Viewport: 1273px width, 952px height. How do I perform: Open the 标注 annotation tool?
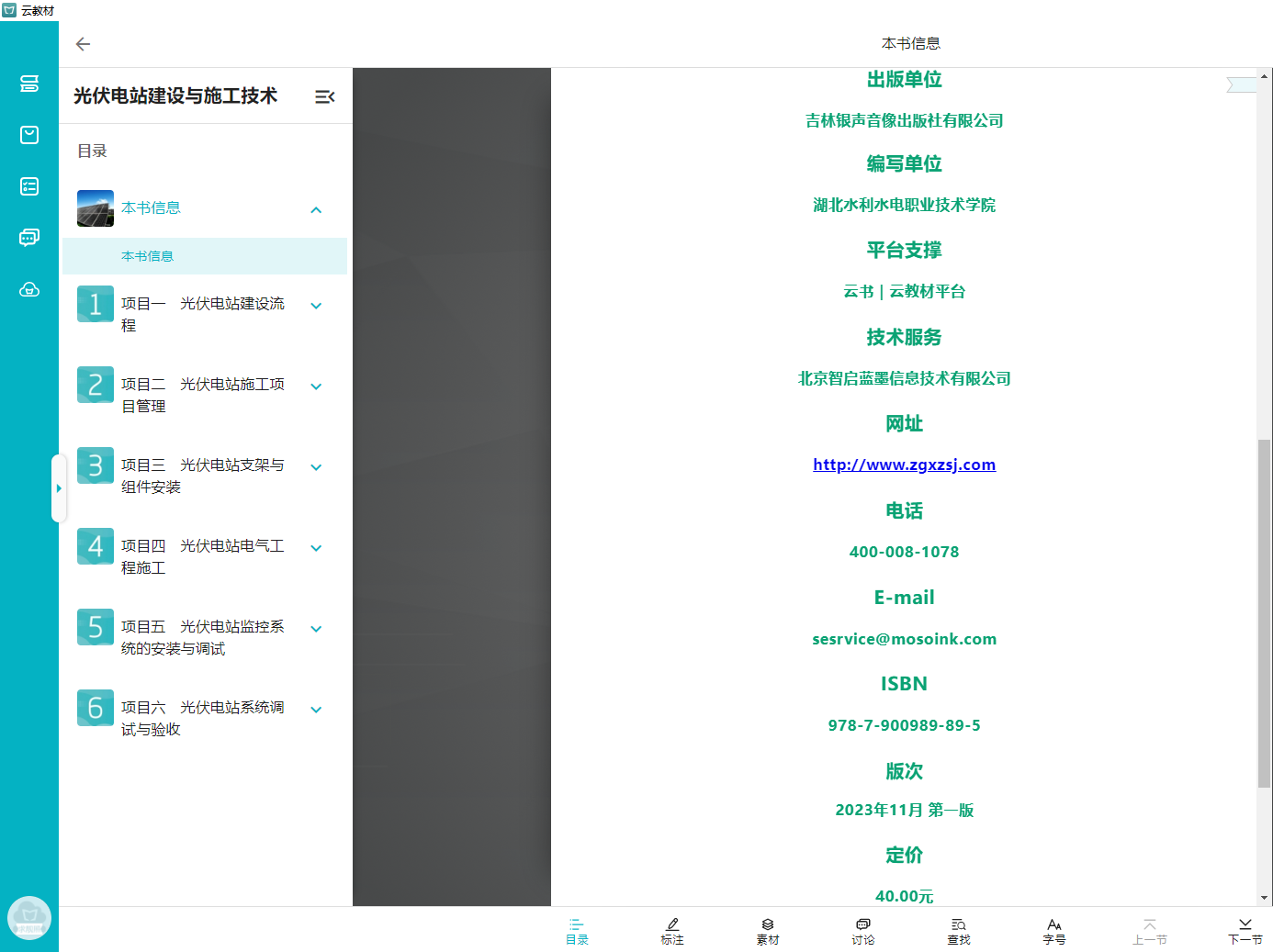click(x=672, y=931)
